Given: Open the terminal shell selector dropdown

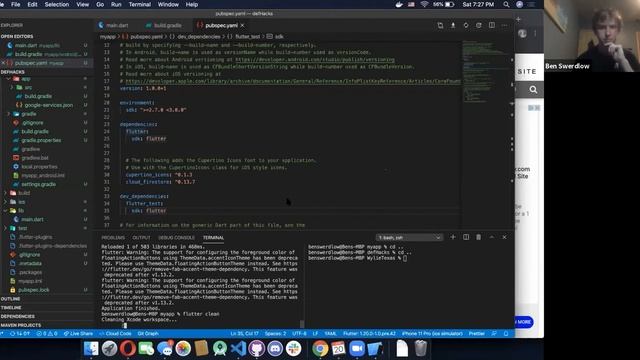Looking at the screenshot, I should [409, 237].
